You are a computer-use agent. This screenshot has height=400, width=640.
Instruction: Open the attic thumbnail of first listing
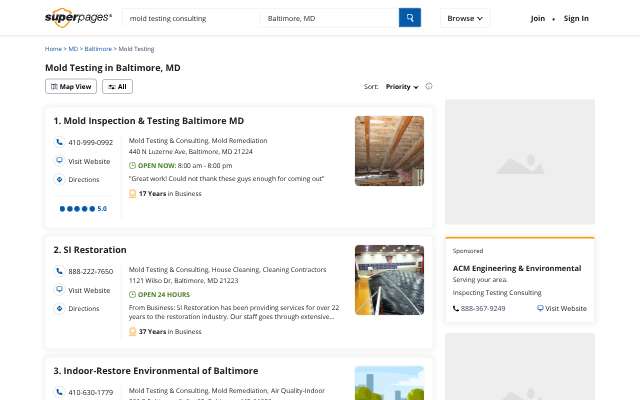point(389,151)
